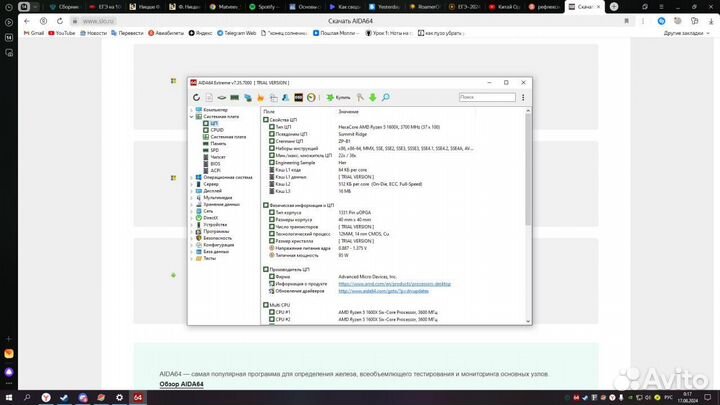Expand the Дисплей tree node
Viewport: 720px width, 405px height.
pos(192,191)
